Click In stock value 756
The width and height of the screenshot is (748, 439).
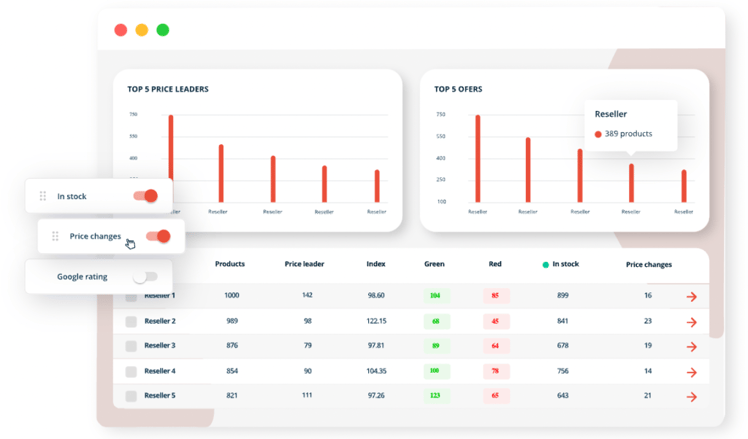563,371
